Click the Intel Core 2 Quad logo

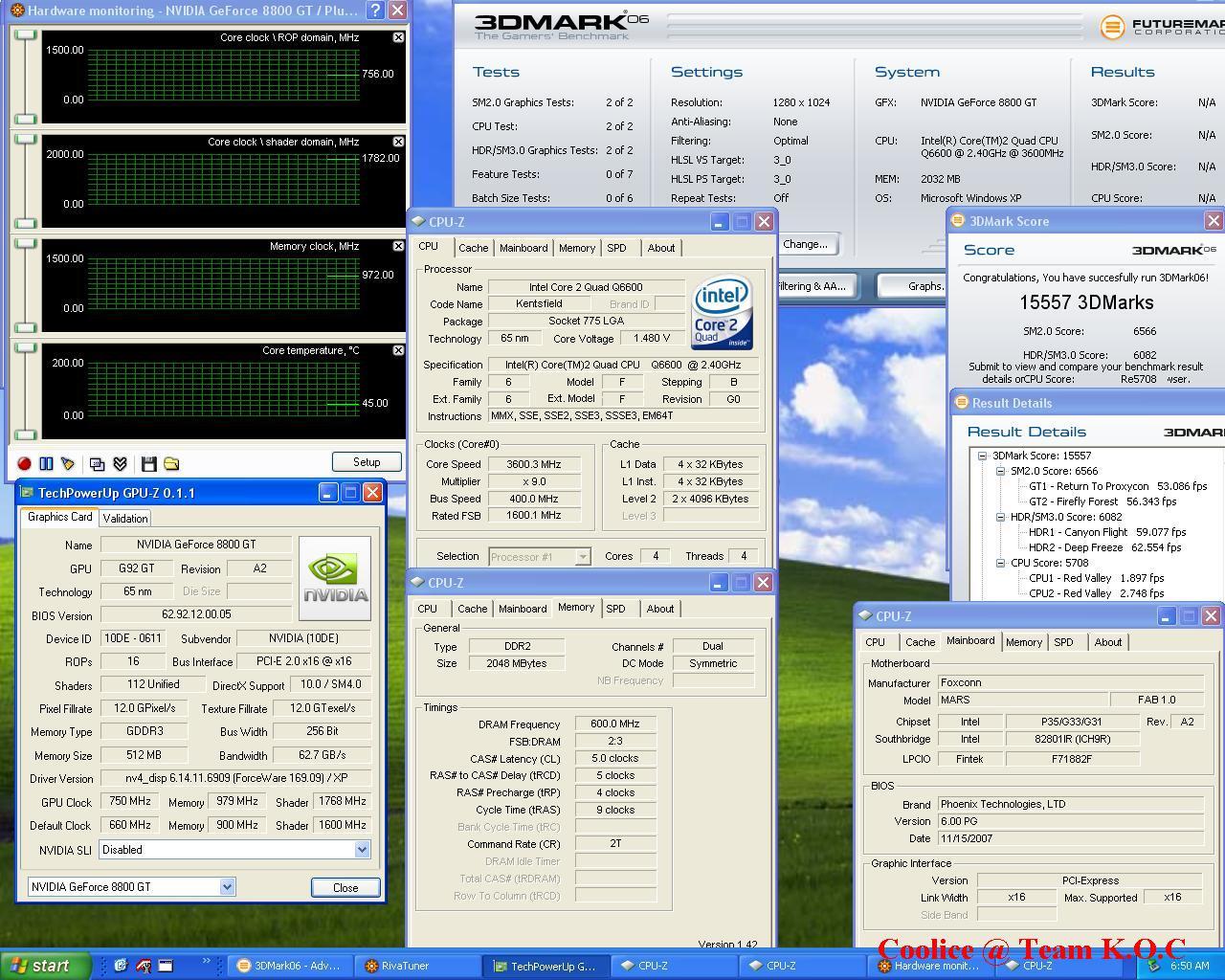click(x=723, y=313)
